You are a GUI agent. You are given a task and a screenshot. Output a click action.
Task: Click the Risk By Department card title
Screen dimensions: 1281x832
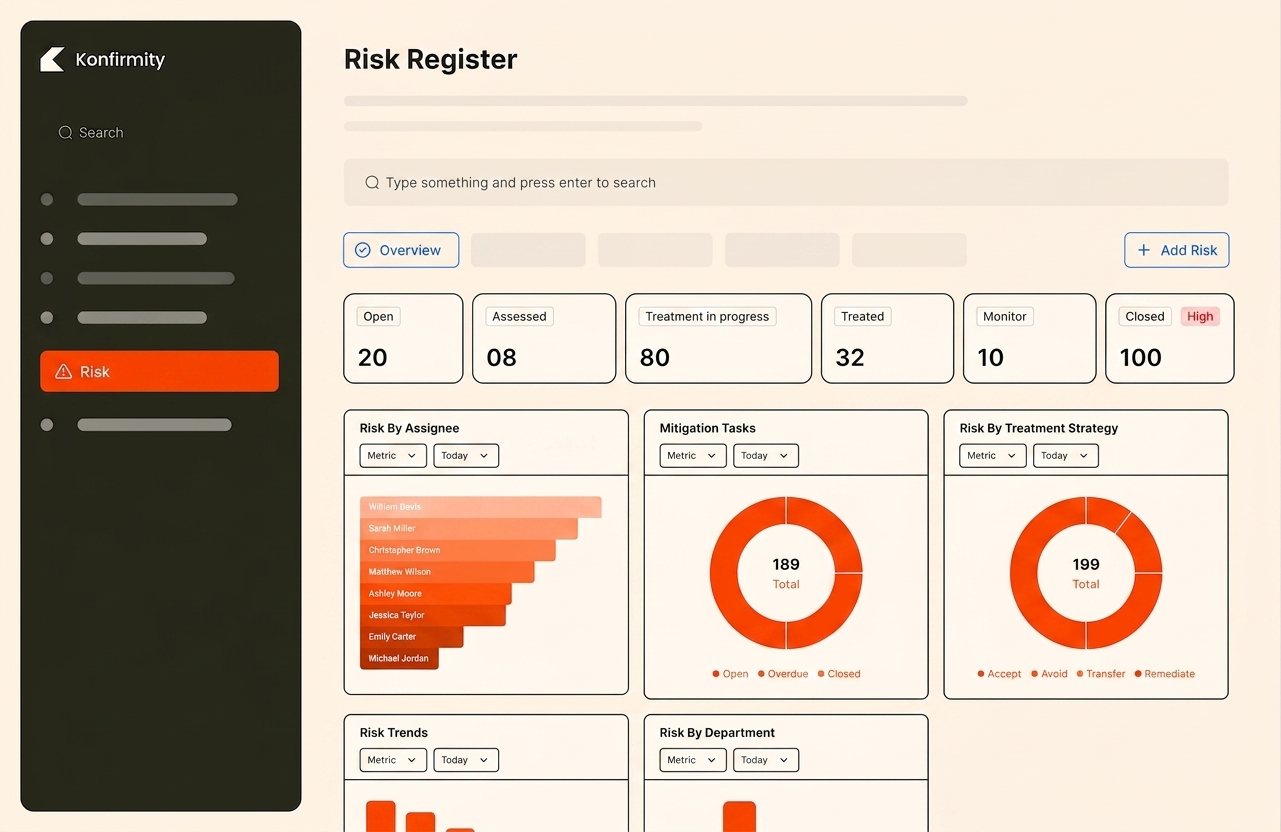point(717,733)
